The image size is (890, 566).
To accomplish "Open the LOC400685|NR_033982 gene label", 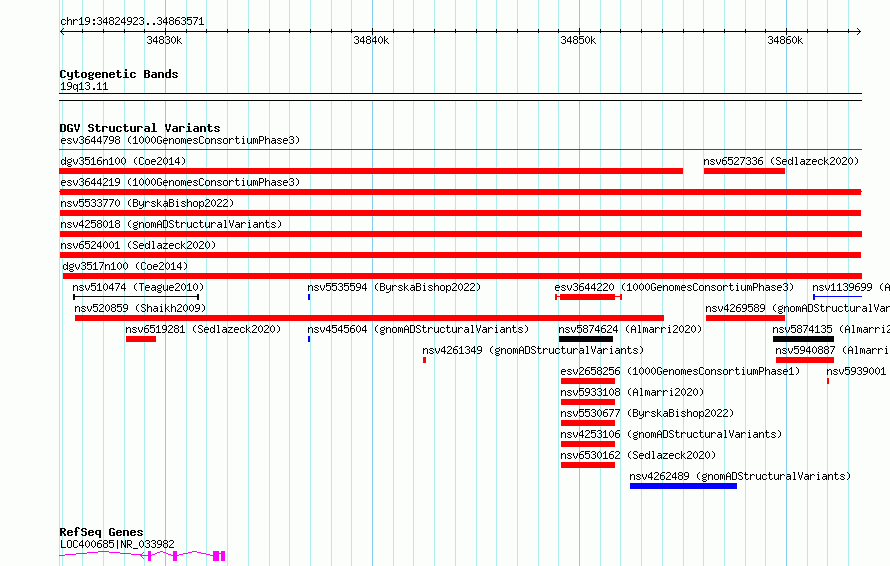I will click(x=117, y=544).
